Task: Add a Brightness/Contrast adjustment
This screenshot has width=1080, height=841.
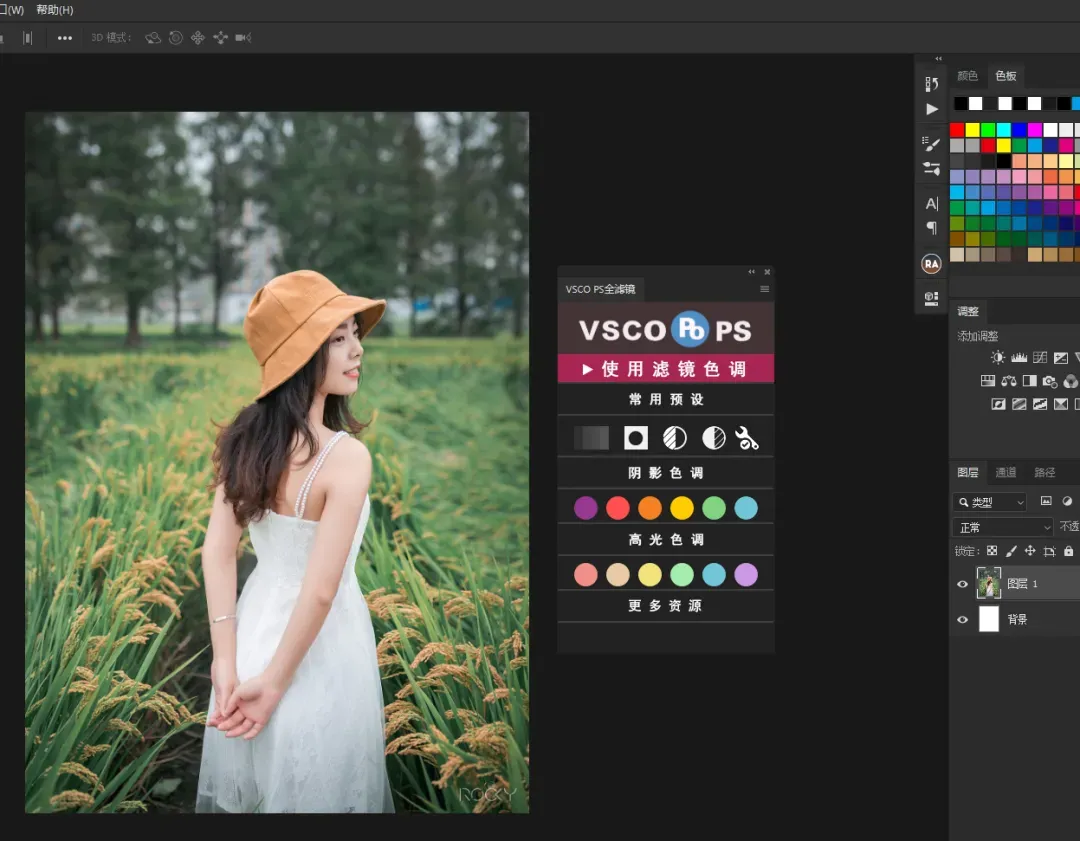Action: pyautogui.click(x=997, y=357)
